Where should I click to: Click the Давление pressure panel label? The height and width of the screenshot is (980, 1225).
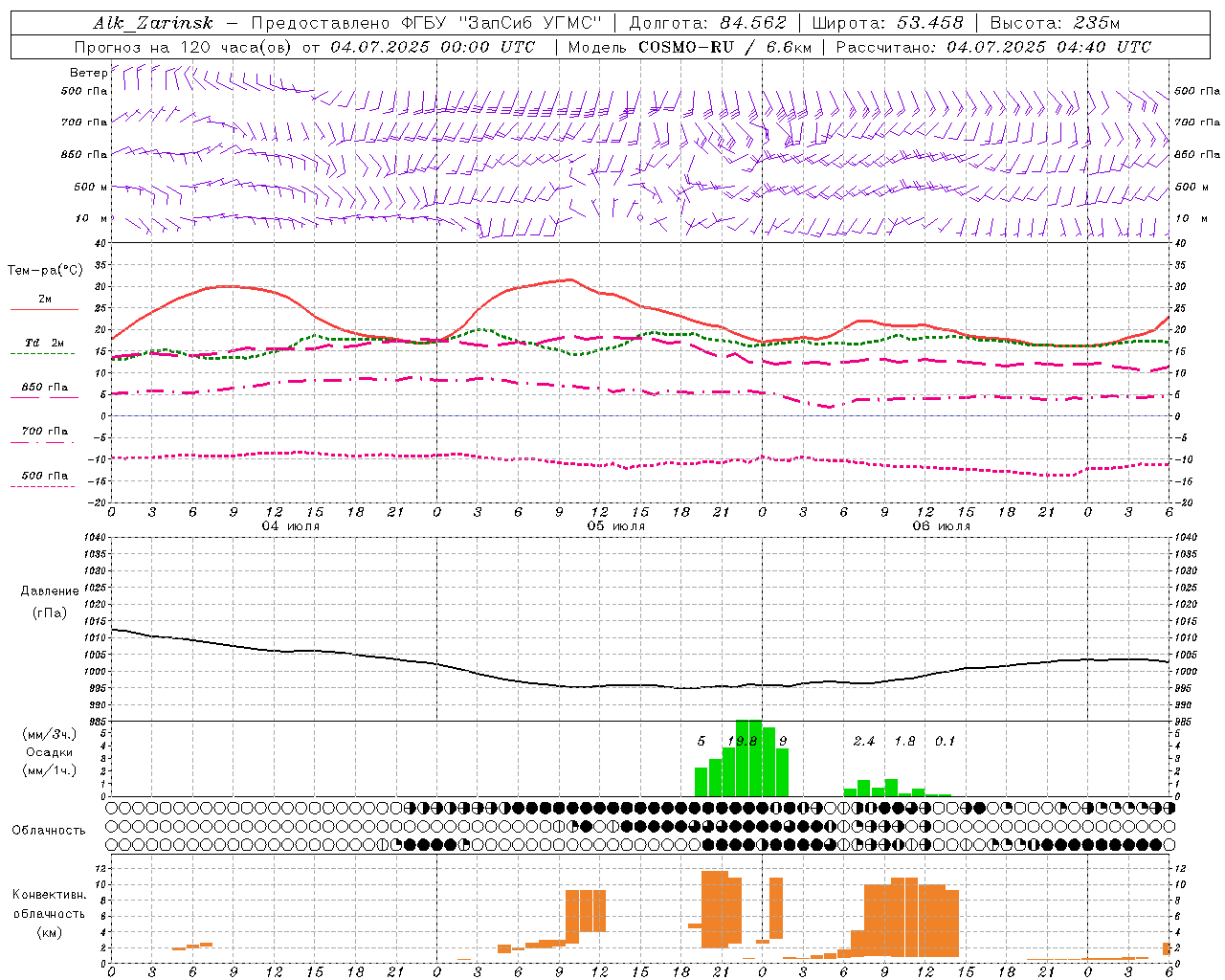click(x=50, y=591)
